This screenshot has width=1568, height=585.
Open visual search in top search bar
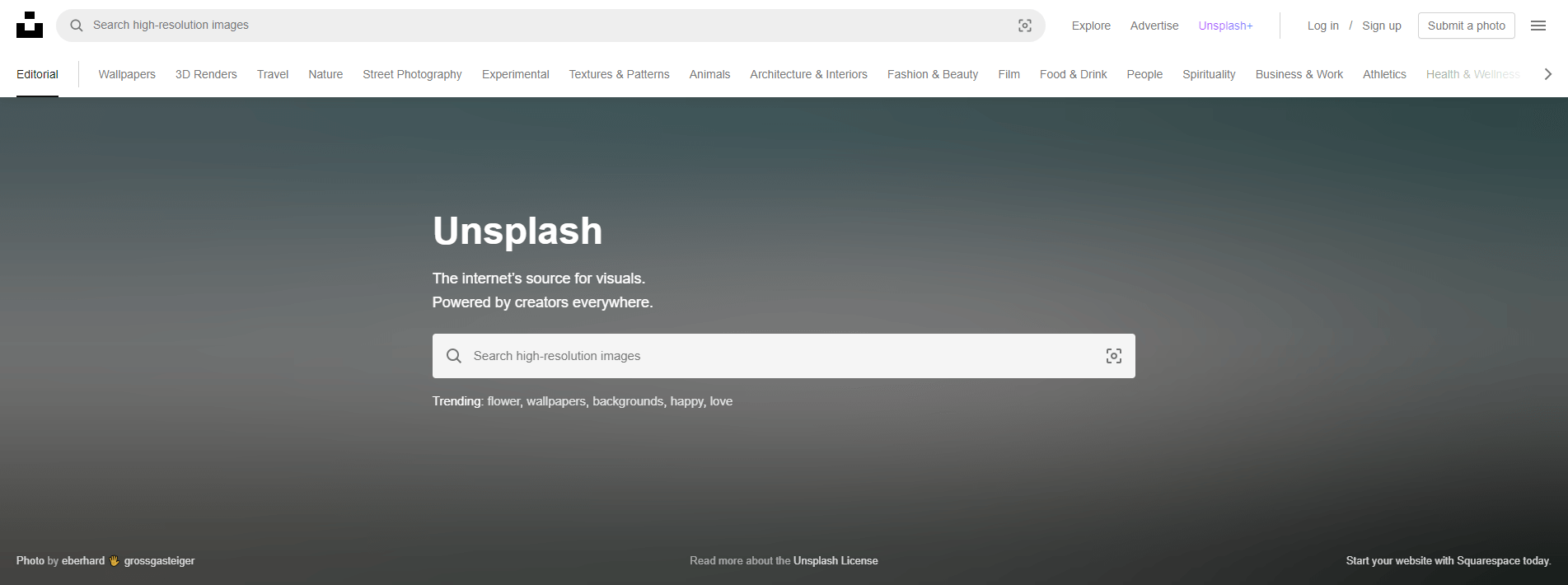pyautogui.click(x=1024, y=26)
